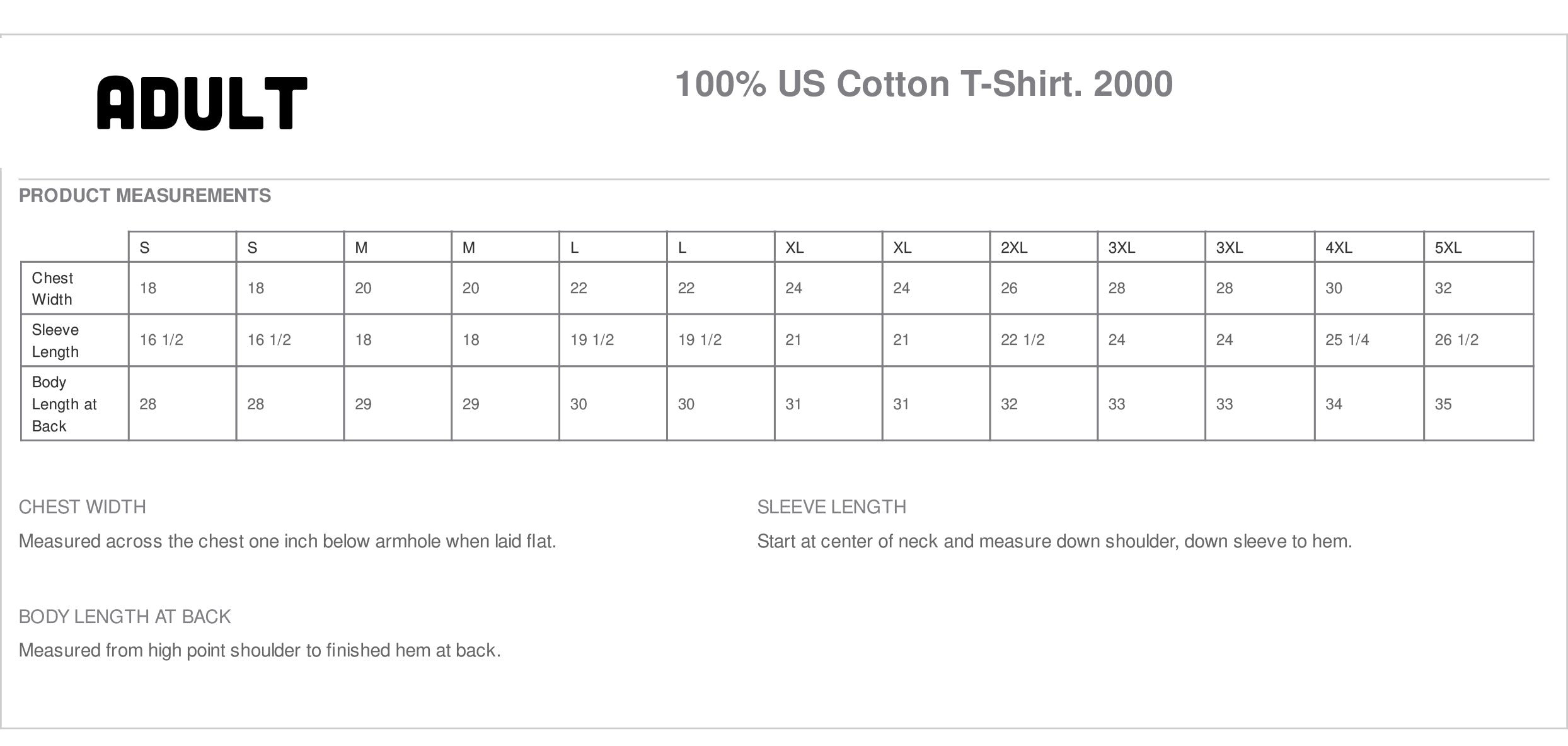Click the 2XL sleeve length cell 22 1/2

click(1022, 340)
